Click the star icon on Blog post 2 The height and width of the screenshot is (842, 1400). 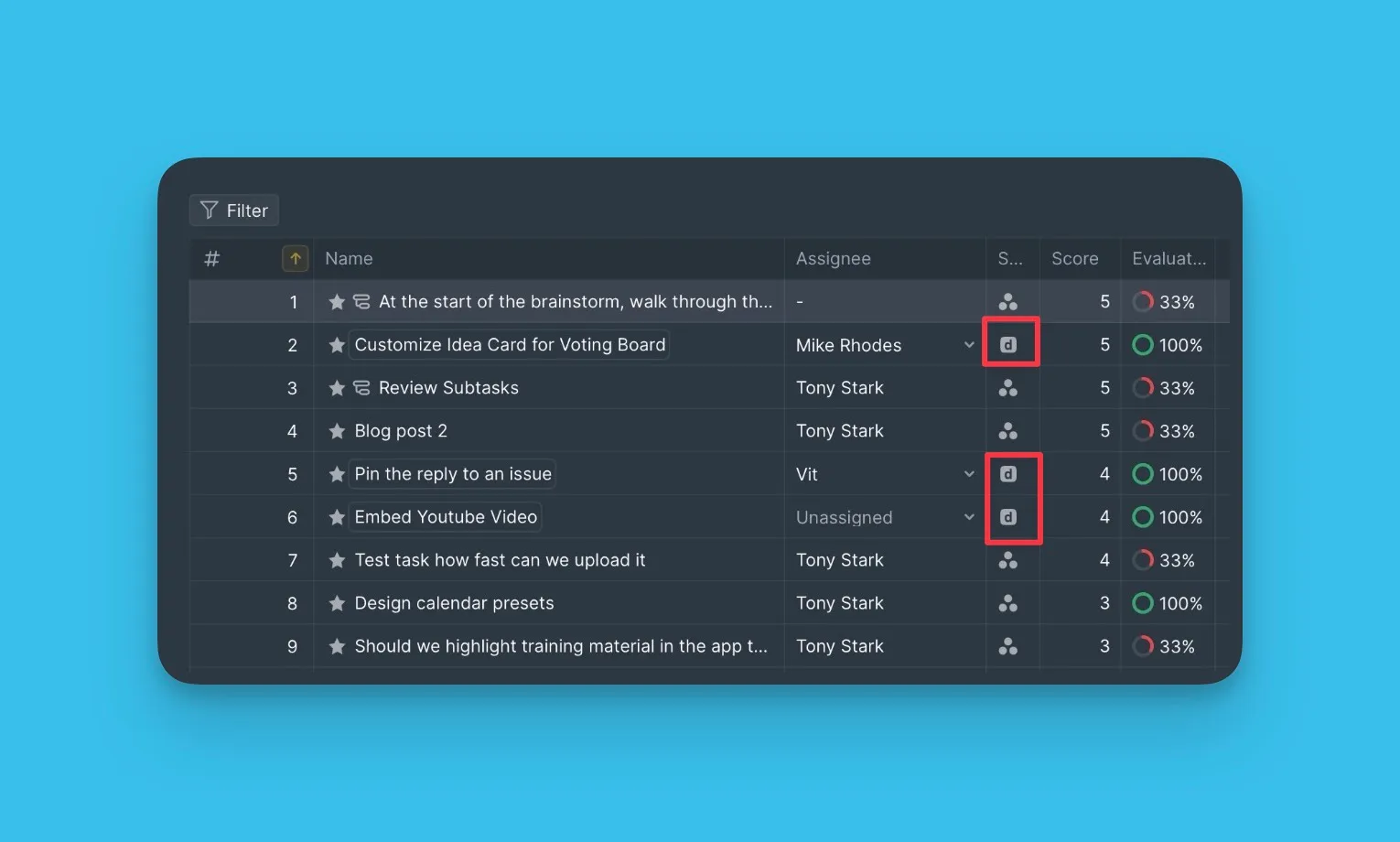point(337,431)
